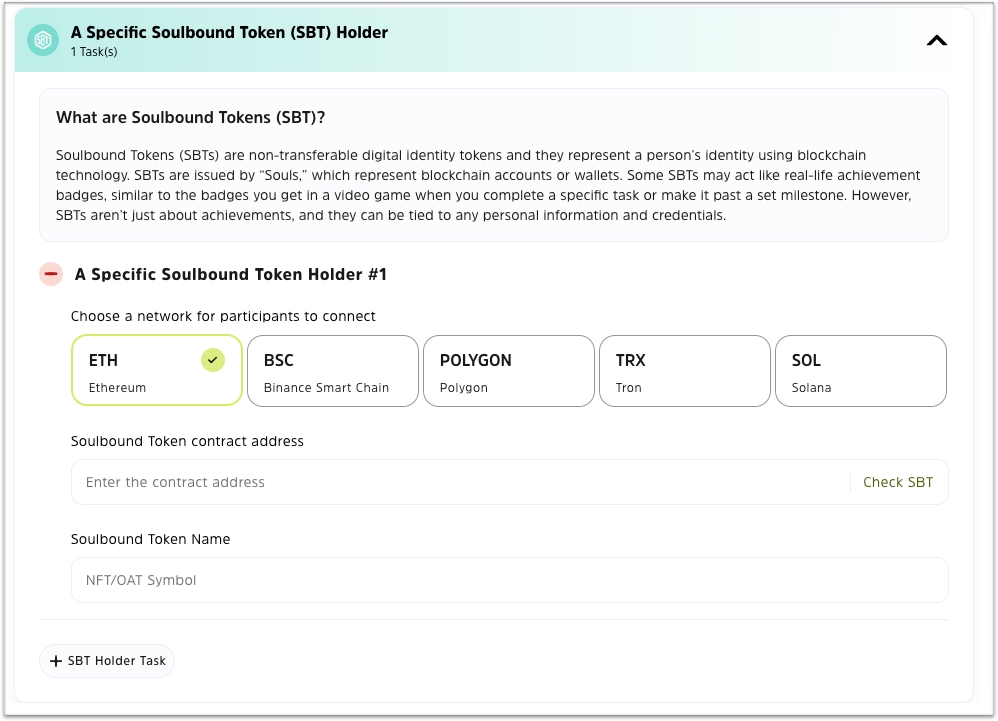Viewport: 998px width, 721px height.
Task: Choose the TRX Tron network option
Action: (685, 370)
